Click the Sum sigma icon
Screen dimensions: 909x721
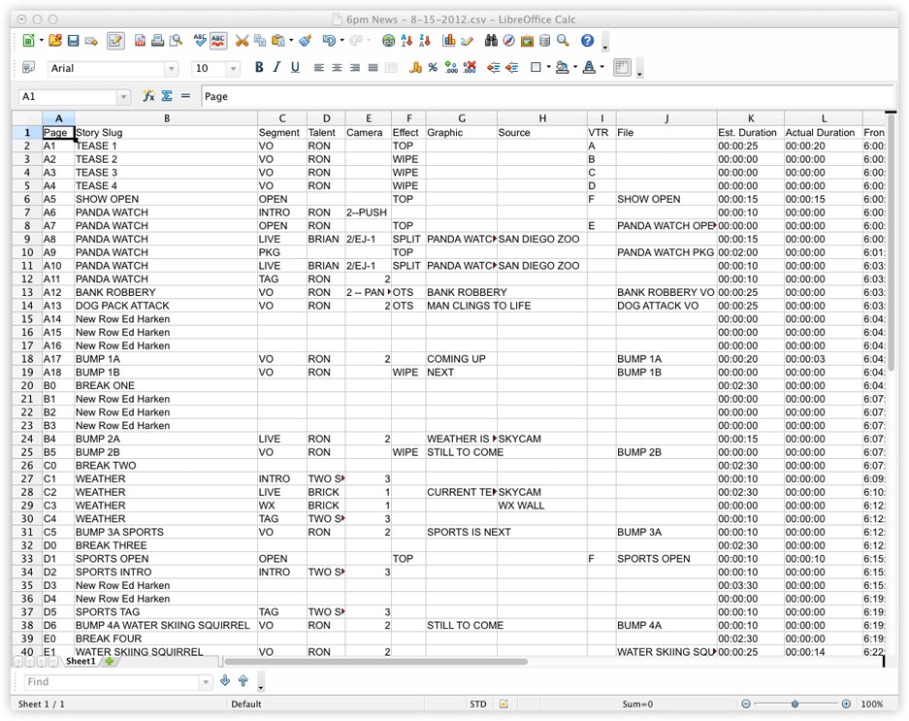167,97
